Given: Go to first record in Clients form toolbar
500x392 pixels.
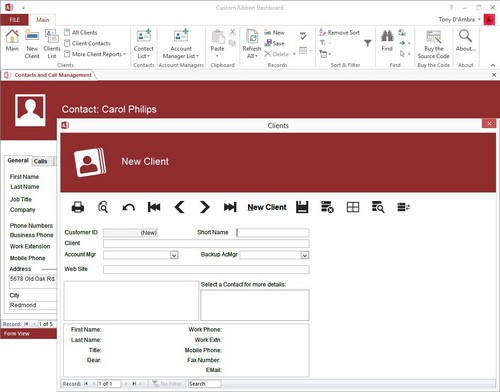Looking at the screenshot, I should pos(154,207).
